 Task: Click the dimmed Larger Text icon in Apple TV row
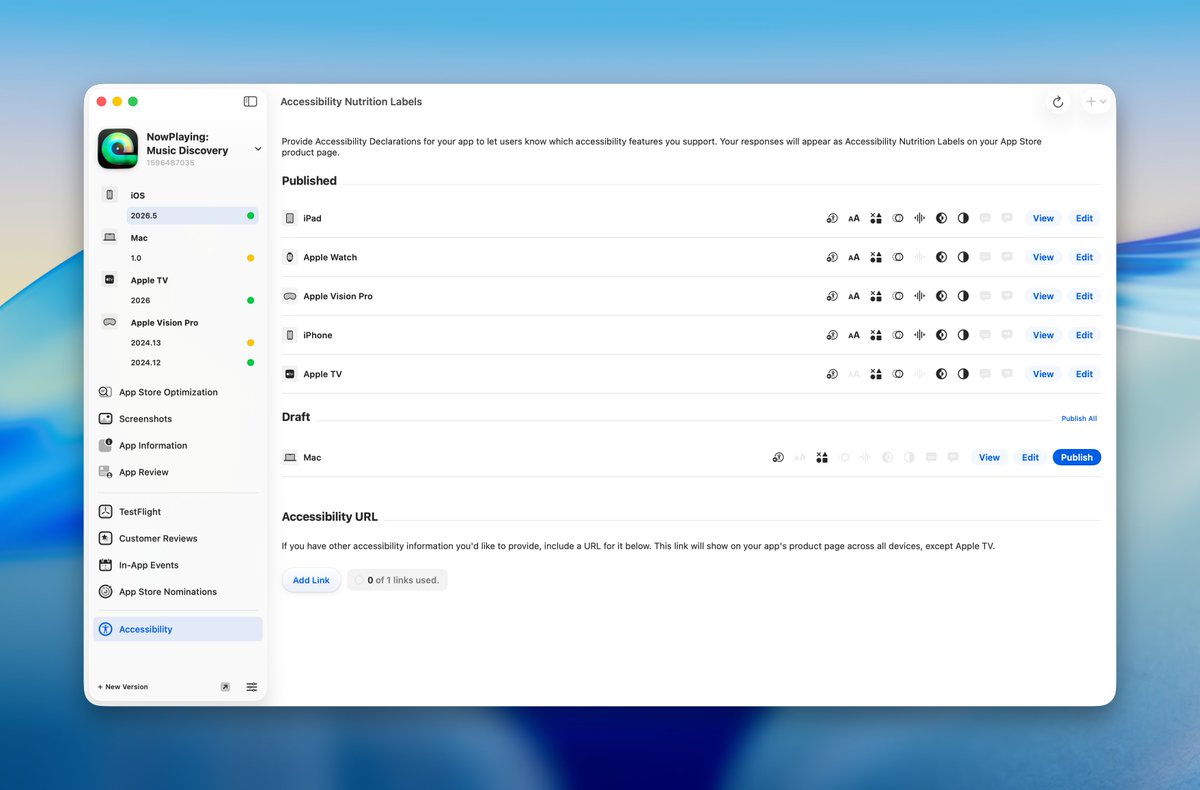coord(854,374)
